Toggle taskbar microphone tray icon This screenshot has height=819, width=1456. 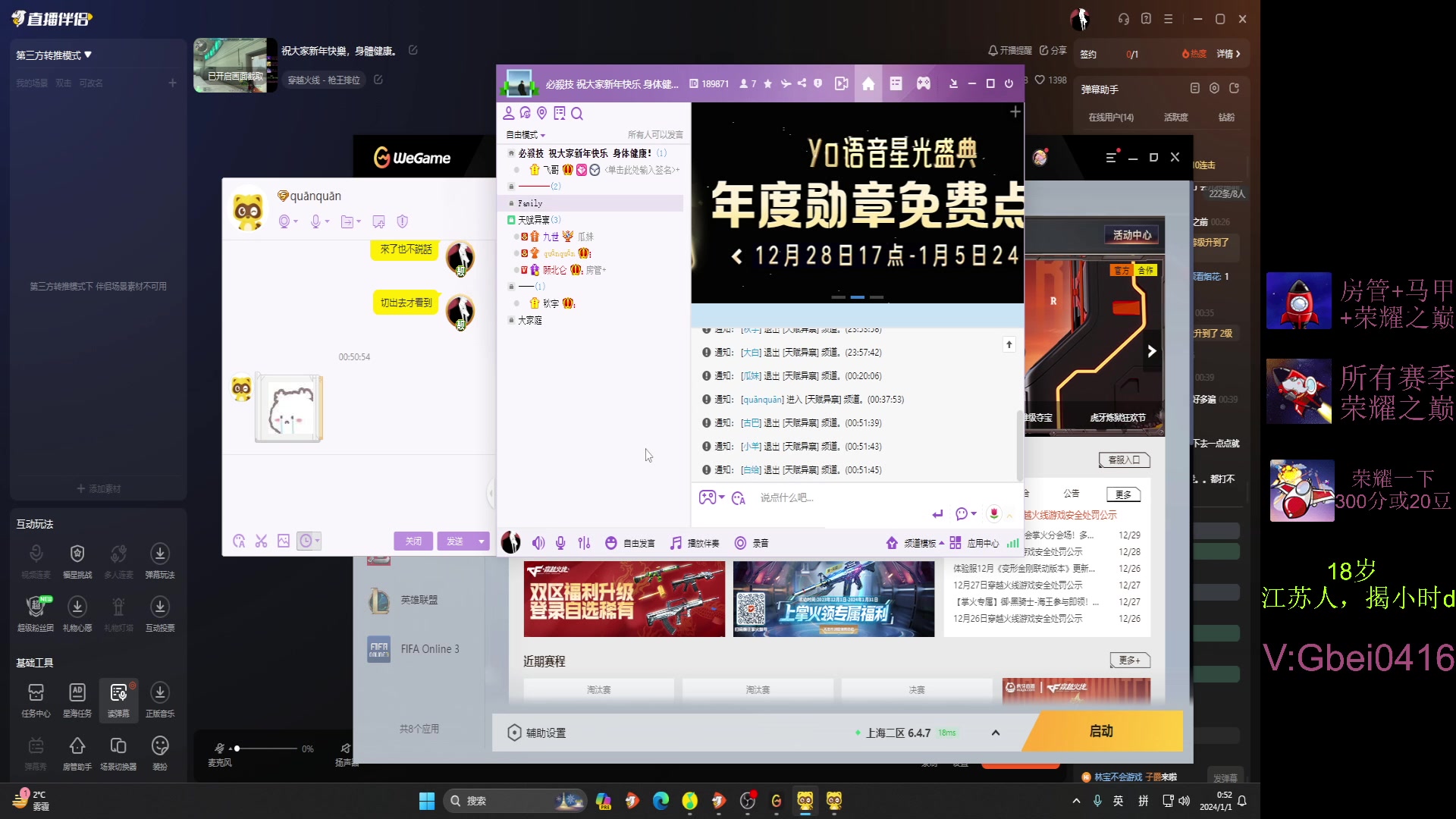[x=1097, y=801]
